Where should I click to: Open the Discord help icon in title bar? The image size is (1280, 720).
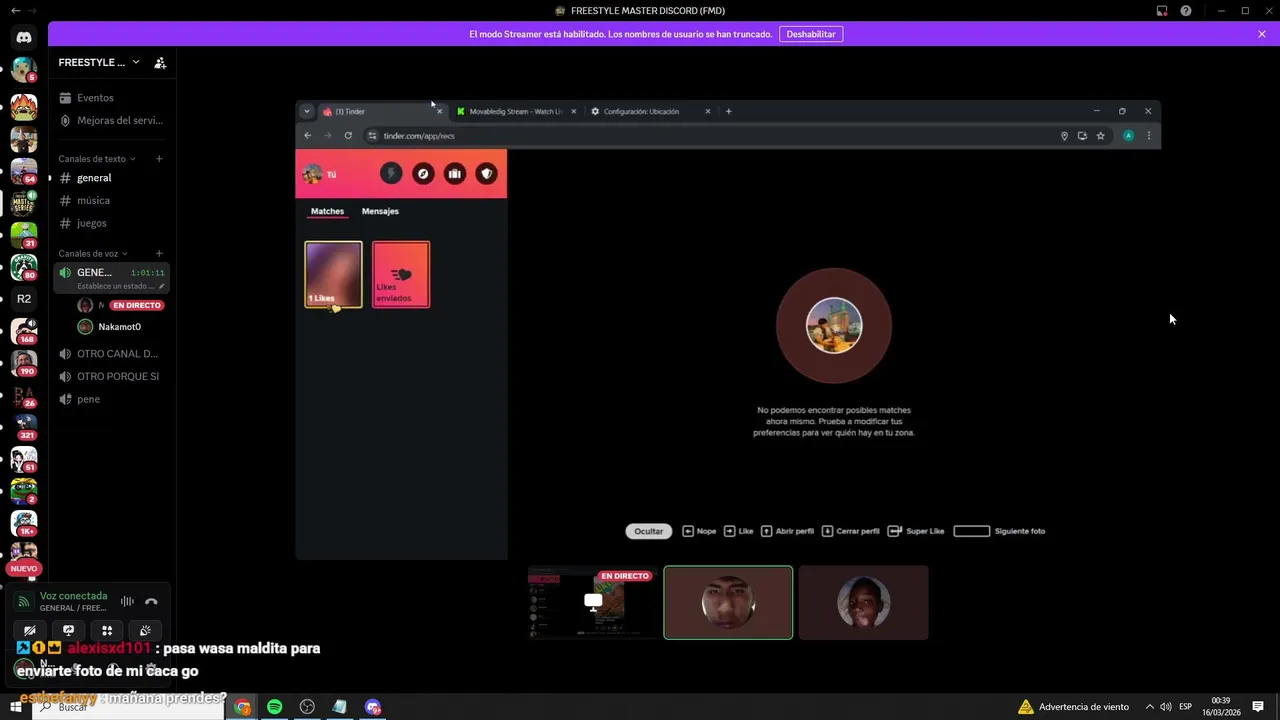(x=1186, y=11)
